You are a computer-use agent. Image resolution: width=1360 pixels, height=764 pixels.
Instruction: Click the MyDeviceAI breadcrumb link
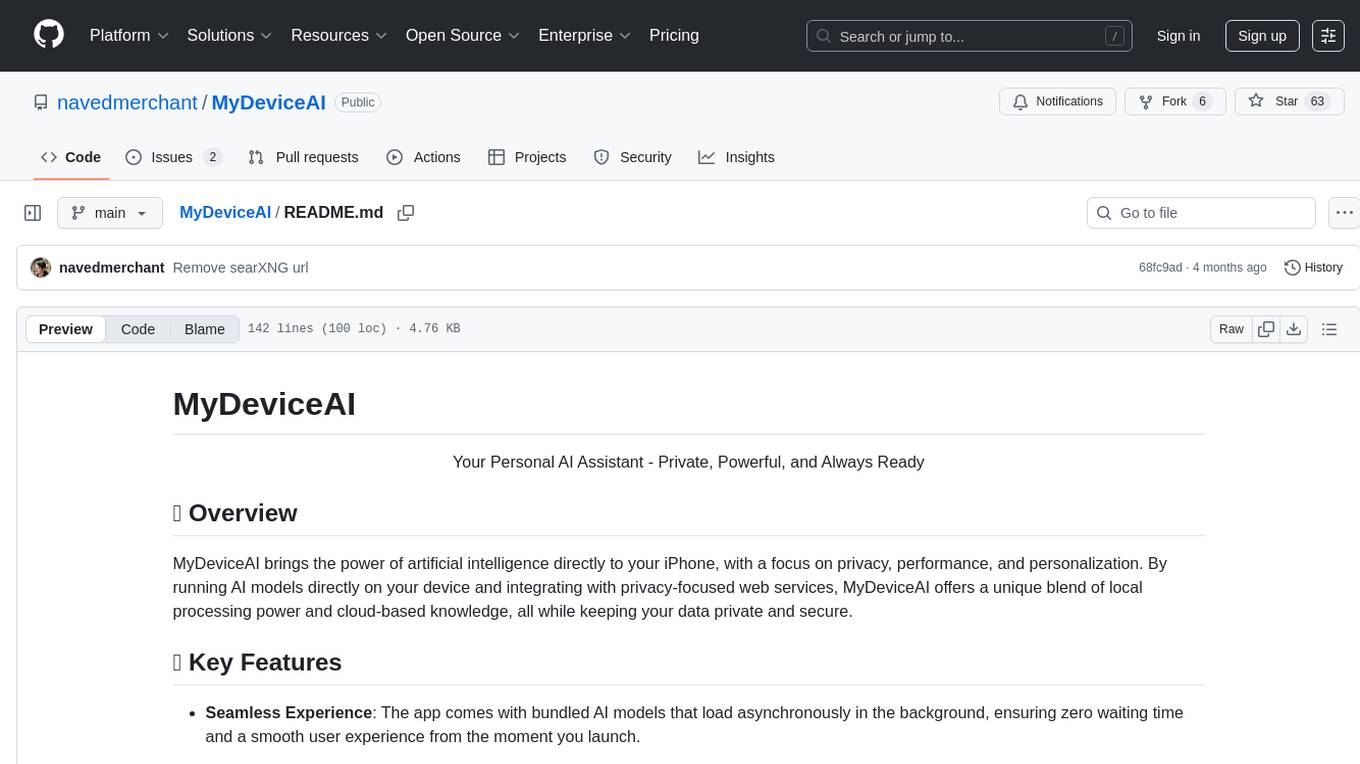pos(225,212)
